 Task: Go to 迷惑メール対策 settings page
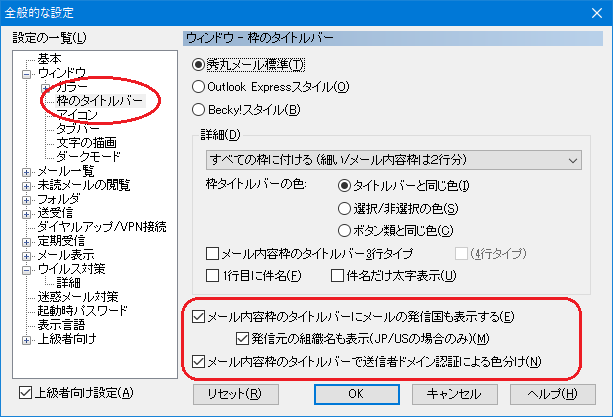(x=77, y=297)
